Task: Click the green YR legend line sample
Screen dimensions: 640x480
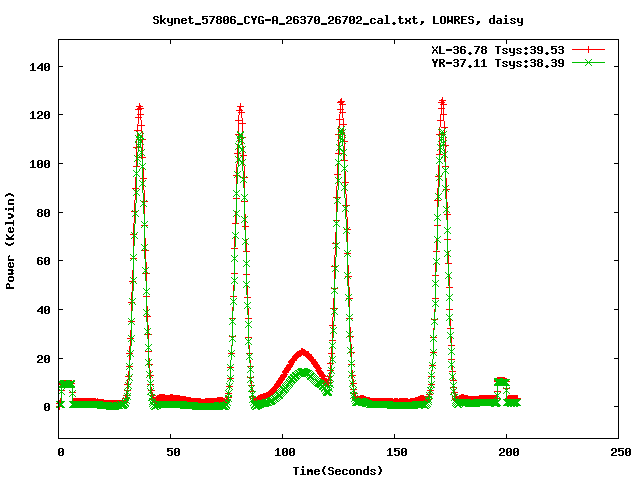Action: (x=588, y=62)
